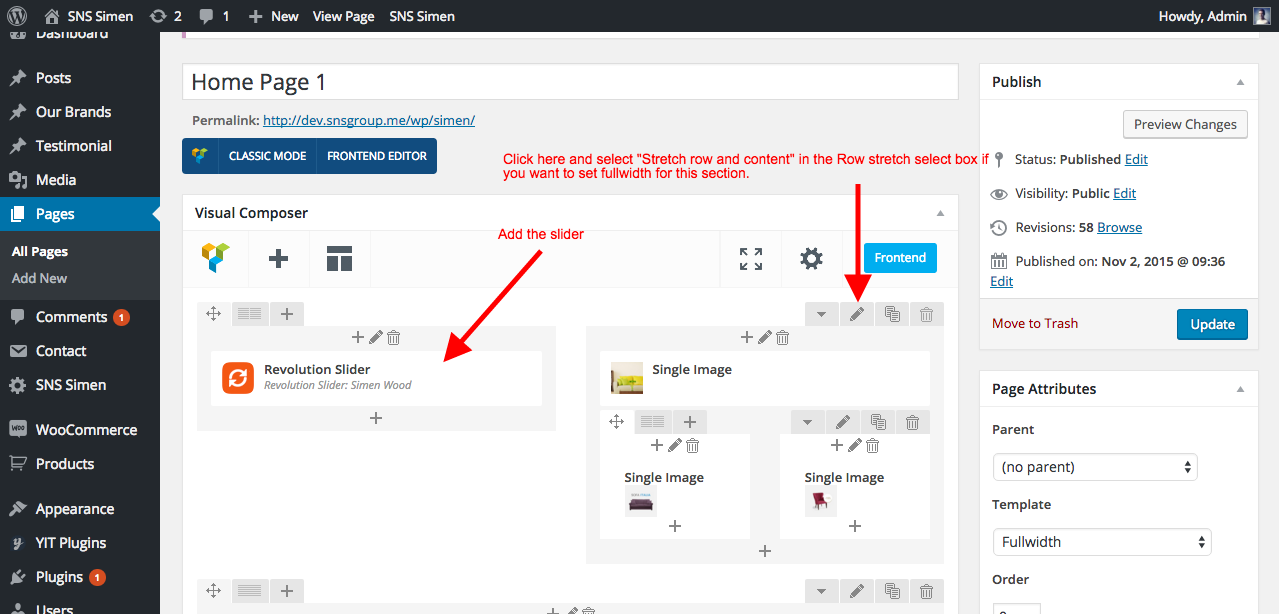Screen dimensions: 1279x614
Task: Toggle Visual Composer fullscreen mode icon
Action: click(751, 258)
